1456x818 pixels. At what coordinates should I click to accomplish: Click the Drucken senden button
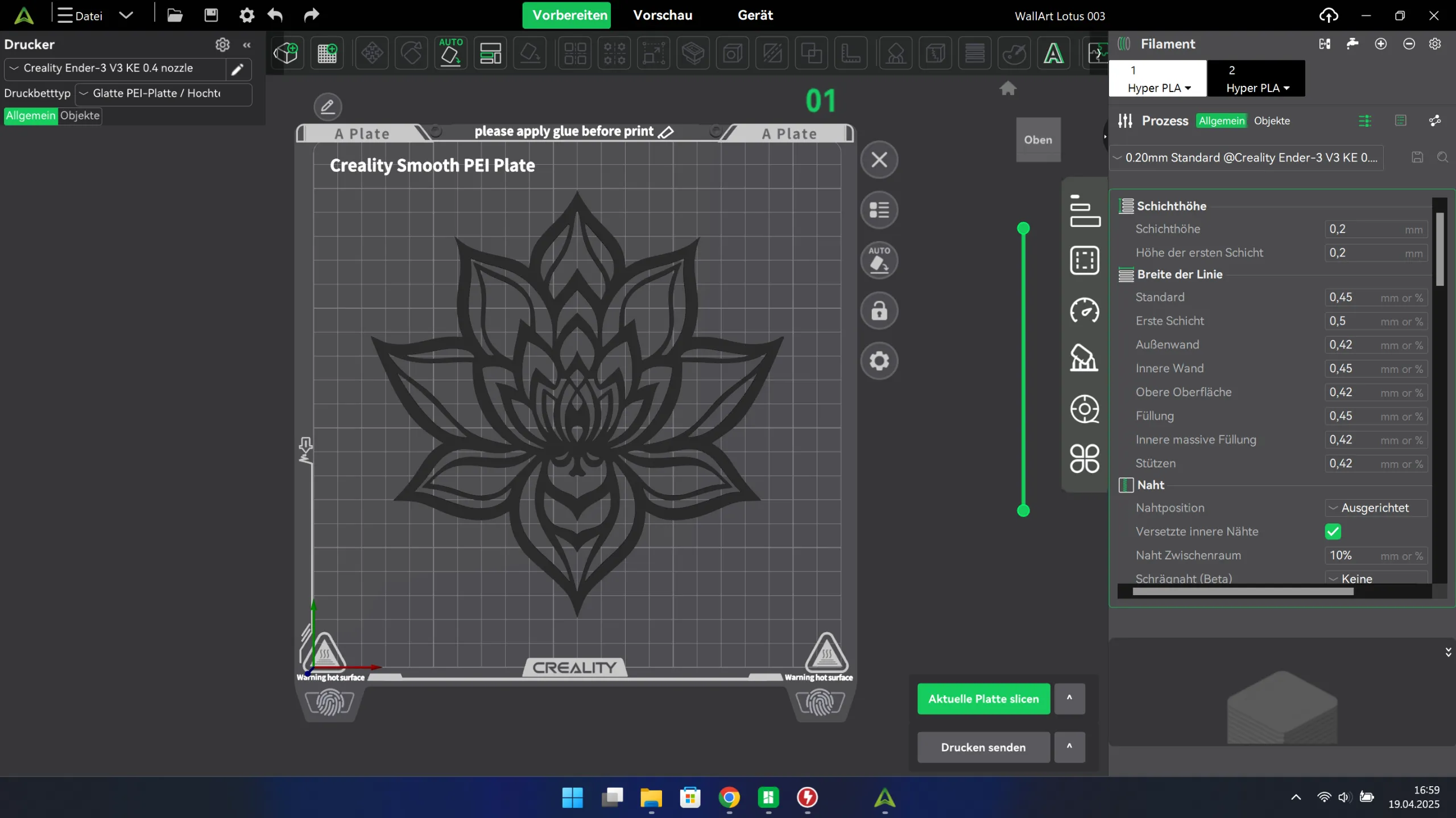[x=983, y=748]
